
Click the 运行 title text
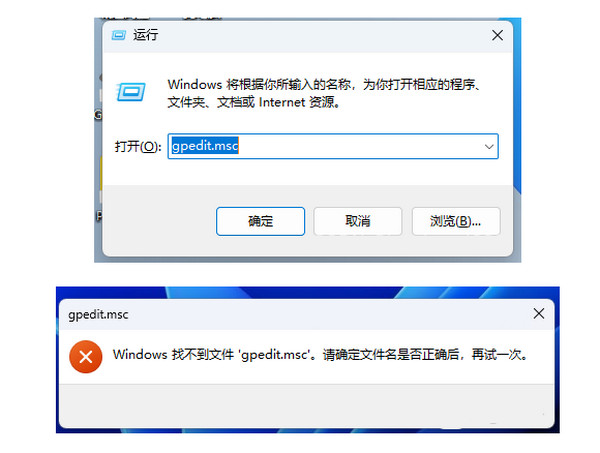(x=145, y=35)
